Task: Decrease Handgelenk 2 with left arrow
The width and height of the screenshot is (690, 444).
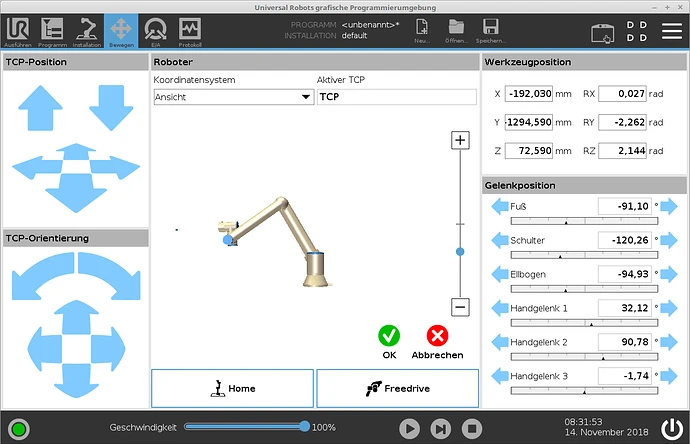Action: [x=500, y=342]
